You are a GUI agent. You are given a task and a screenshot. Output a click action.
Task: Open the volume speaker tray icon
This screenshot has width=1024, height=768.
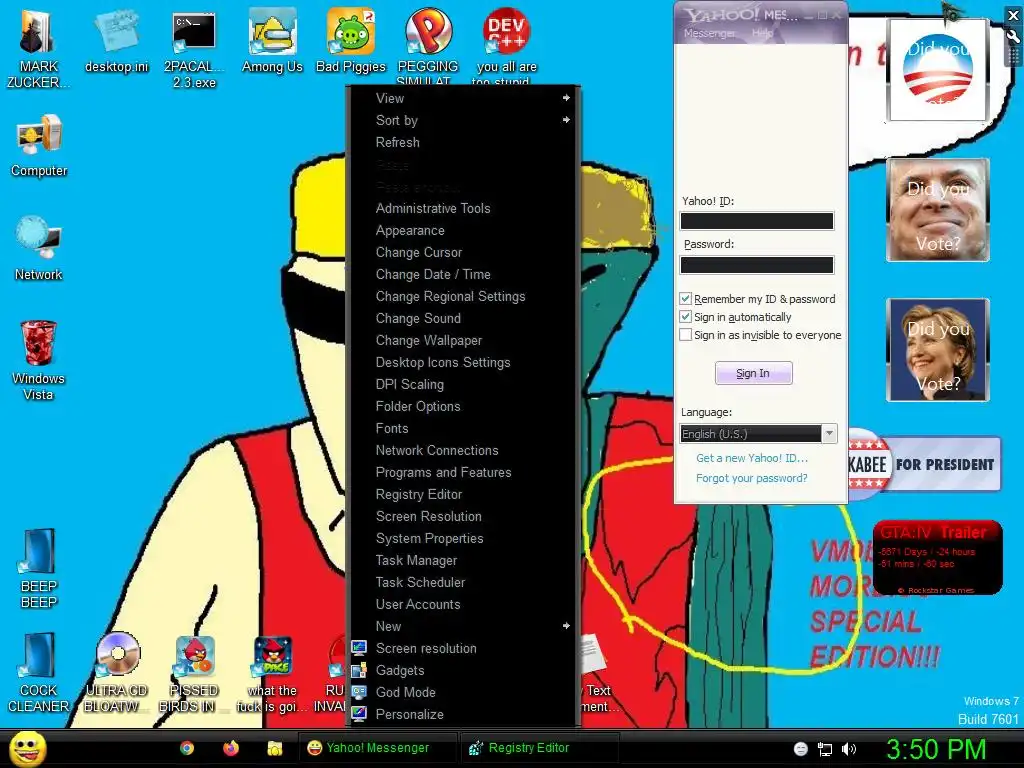849,749
